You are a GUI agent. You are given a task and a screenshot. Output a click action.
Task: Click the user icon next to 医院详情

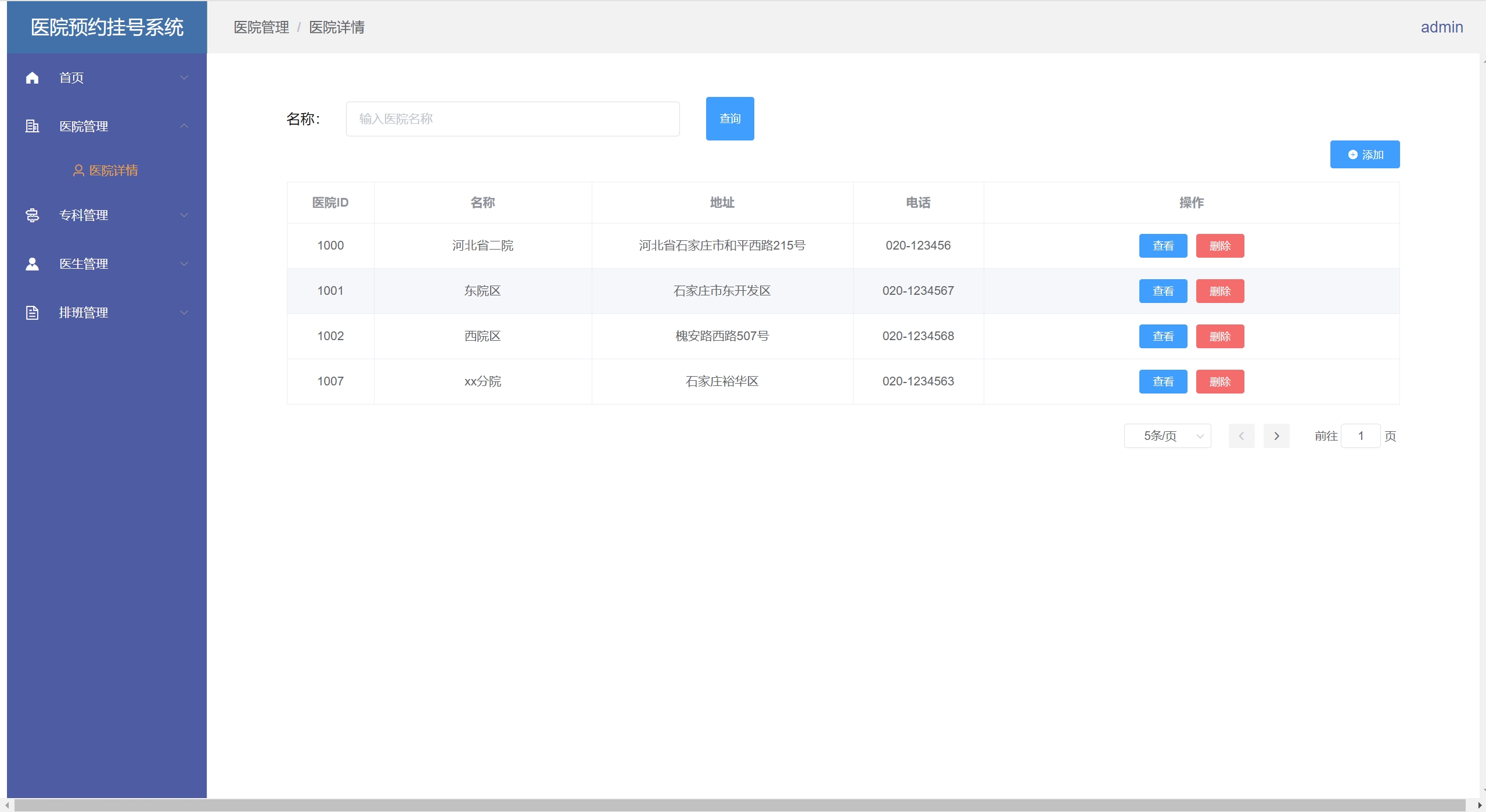coord(78,171)
